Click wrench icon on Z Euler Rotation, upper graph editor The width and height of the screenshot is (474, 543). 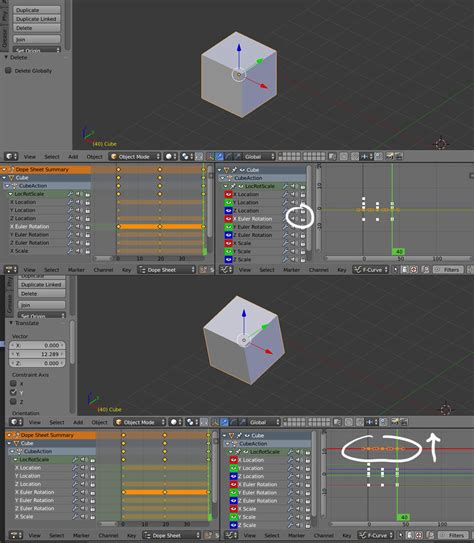click(x=285, y=235)
